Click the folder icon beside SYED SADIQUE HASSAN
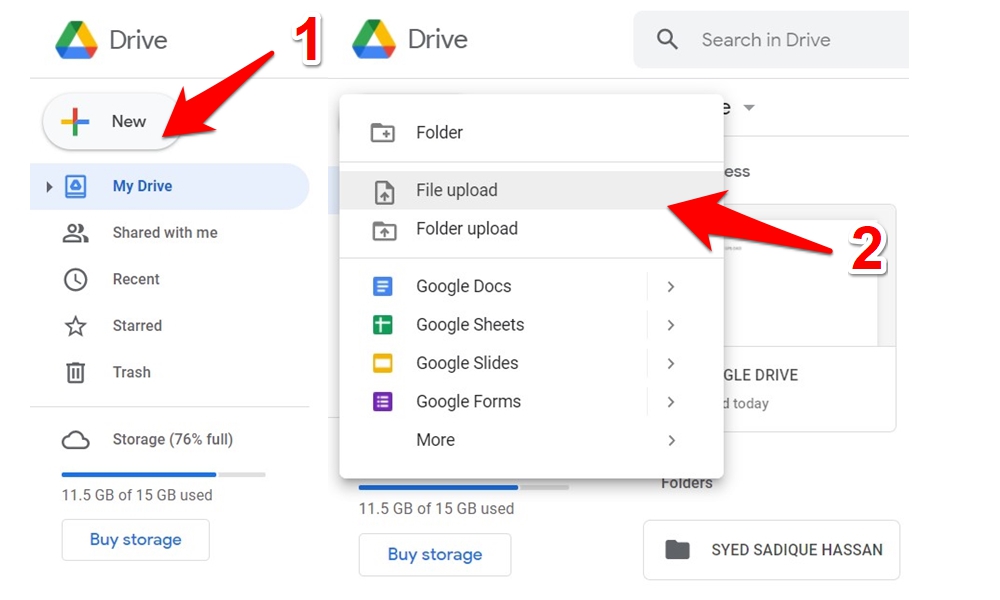The image size is (1000, 600). point(677,550)
